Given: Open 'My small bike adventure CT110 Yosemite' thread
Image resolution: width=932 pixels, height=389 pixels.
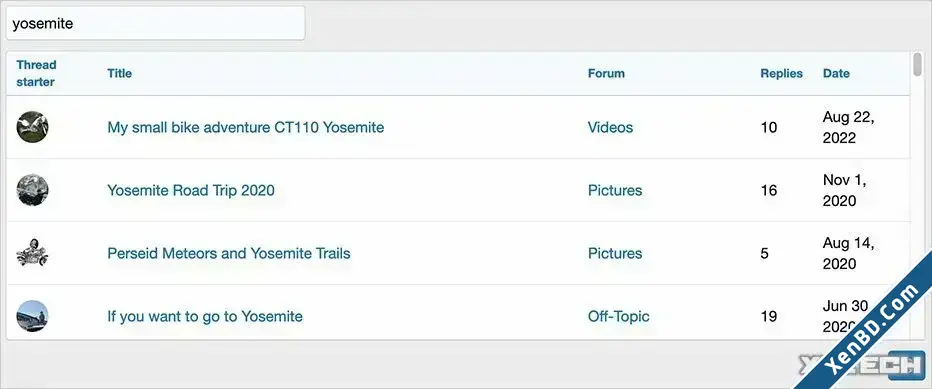Looking at the screenshot, I should [x=245, y=127].
